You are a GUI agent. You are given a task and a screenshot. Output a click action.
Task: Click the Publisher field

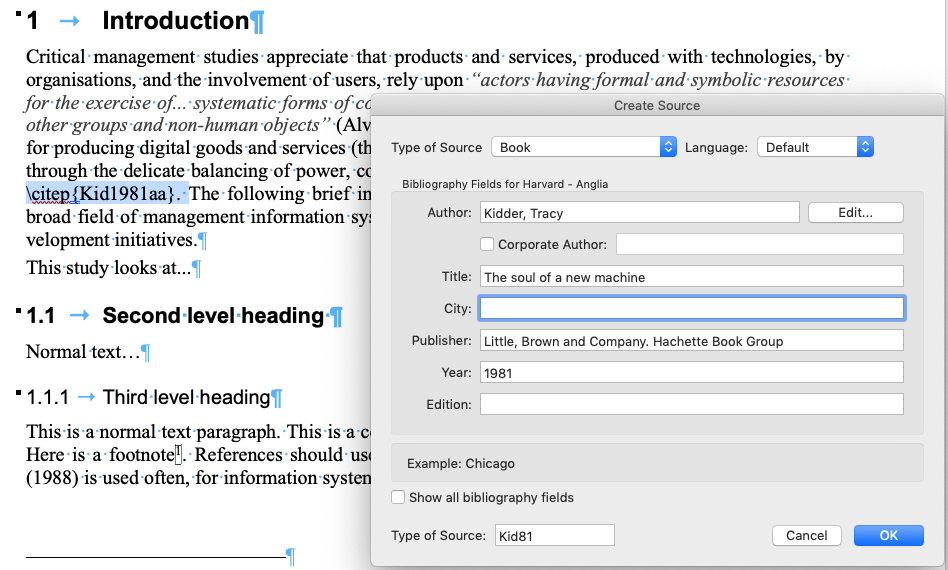pos(692,341)
